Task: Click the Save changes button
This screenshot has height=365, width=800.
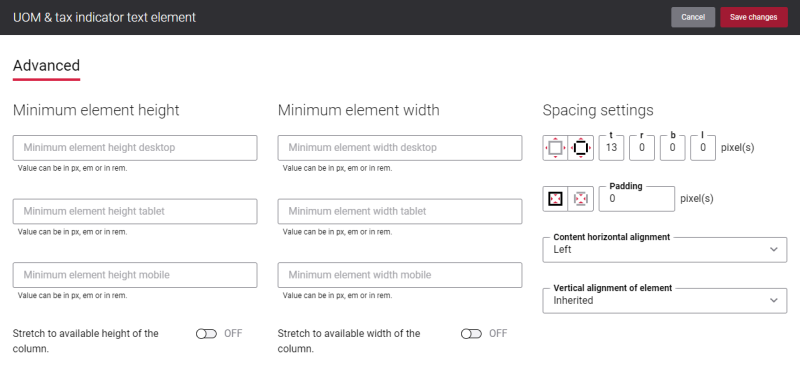Action: pos(754,17)
